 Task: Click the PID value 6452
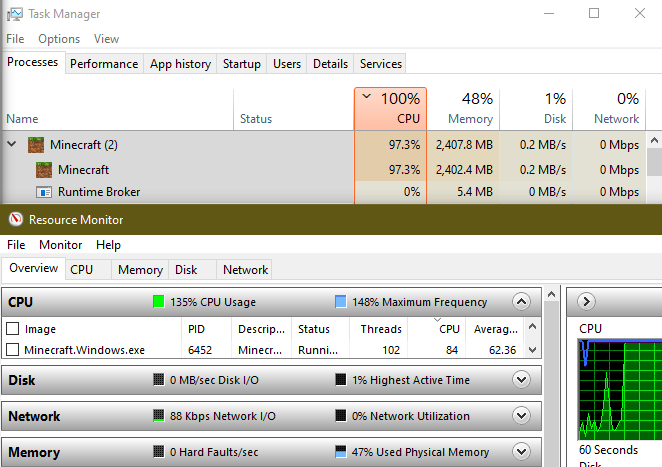(x=200, y=350)
